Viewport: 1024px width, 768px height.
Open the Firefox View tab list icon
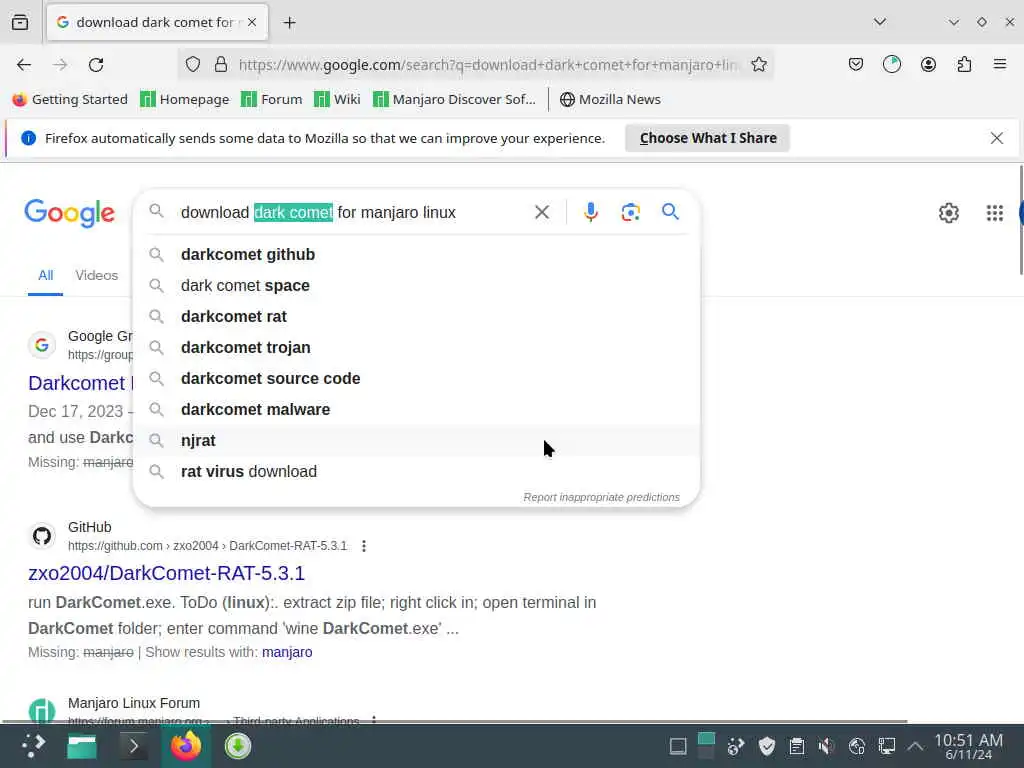20,22
